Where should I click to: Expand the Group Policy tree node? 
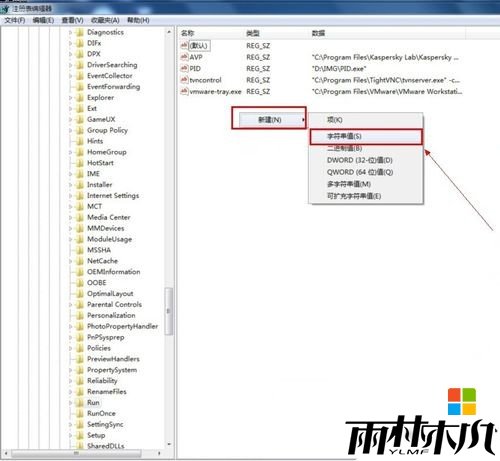click(x=70, y=130)
